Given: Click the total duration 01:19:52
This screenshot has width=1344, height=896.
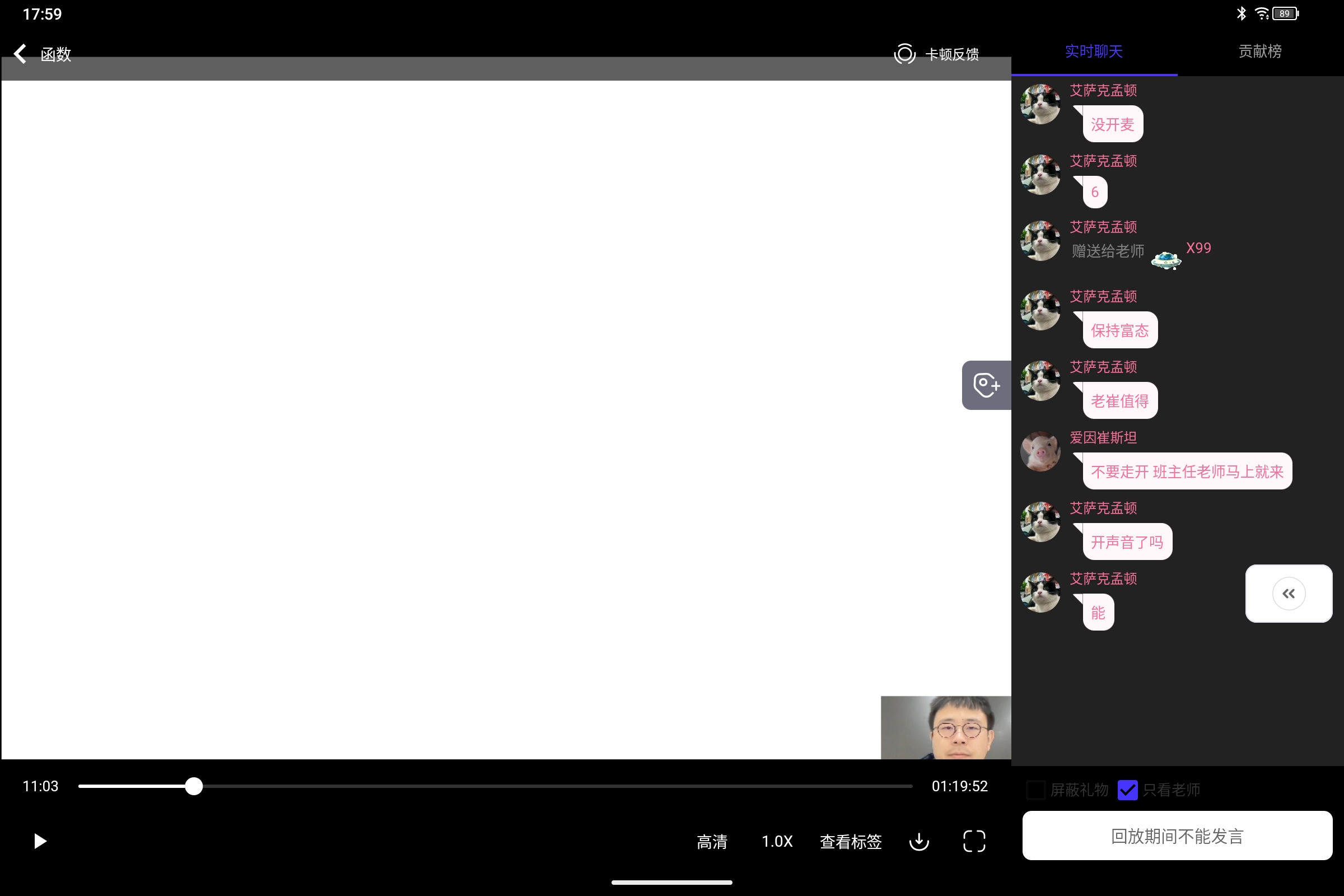Looking at the screenshot, I should click(959, 786).
